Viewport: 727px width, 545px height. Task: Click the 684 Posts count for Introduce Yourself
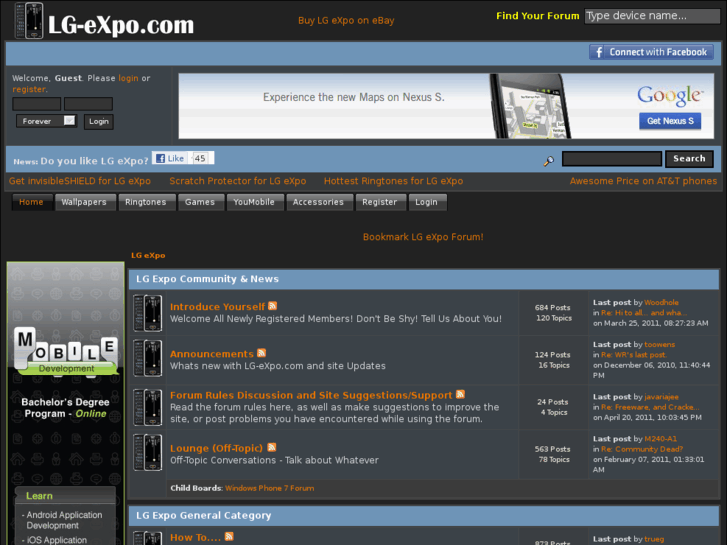pos(552,308)
